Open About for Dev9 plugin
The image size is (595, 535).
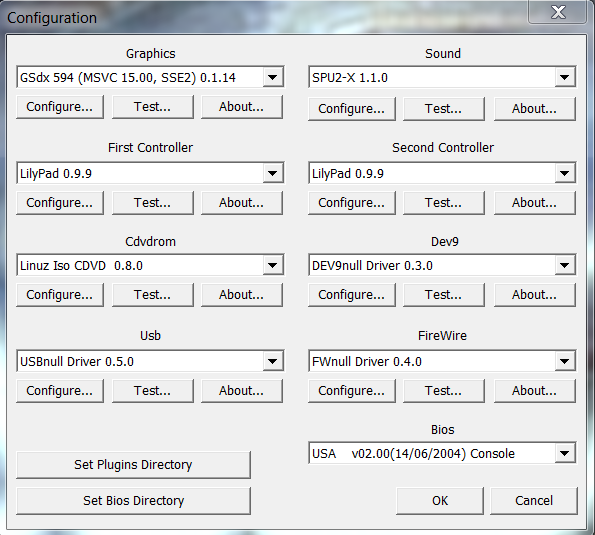[x=534, y=295]
